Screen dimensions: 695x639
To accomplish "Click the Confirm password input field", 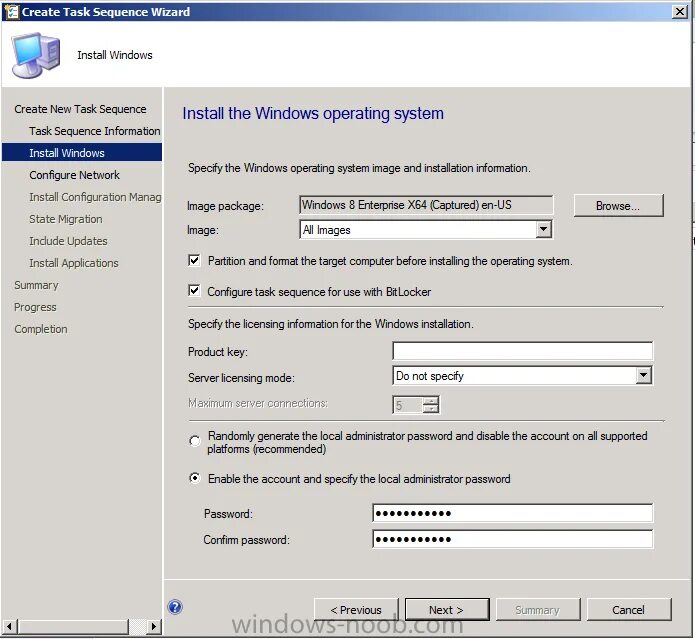I will [512, 539].
